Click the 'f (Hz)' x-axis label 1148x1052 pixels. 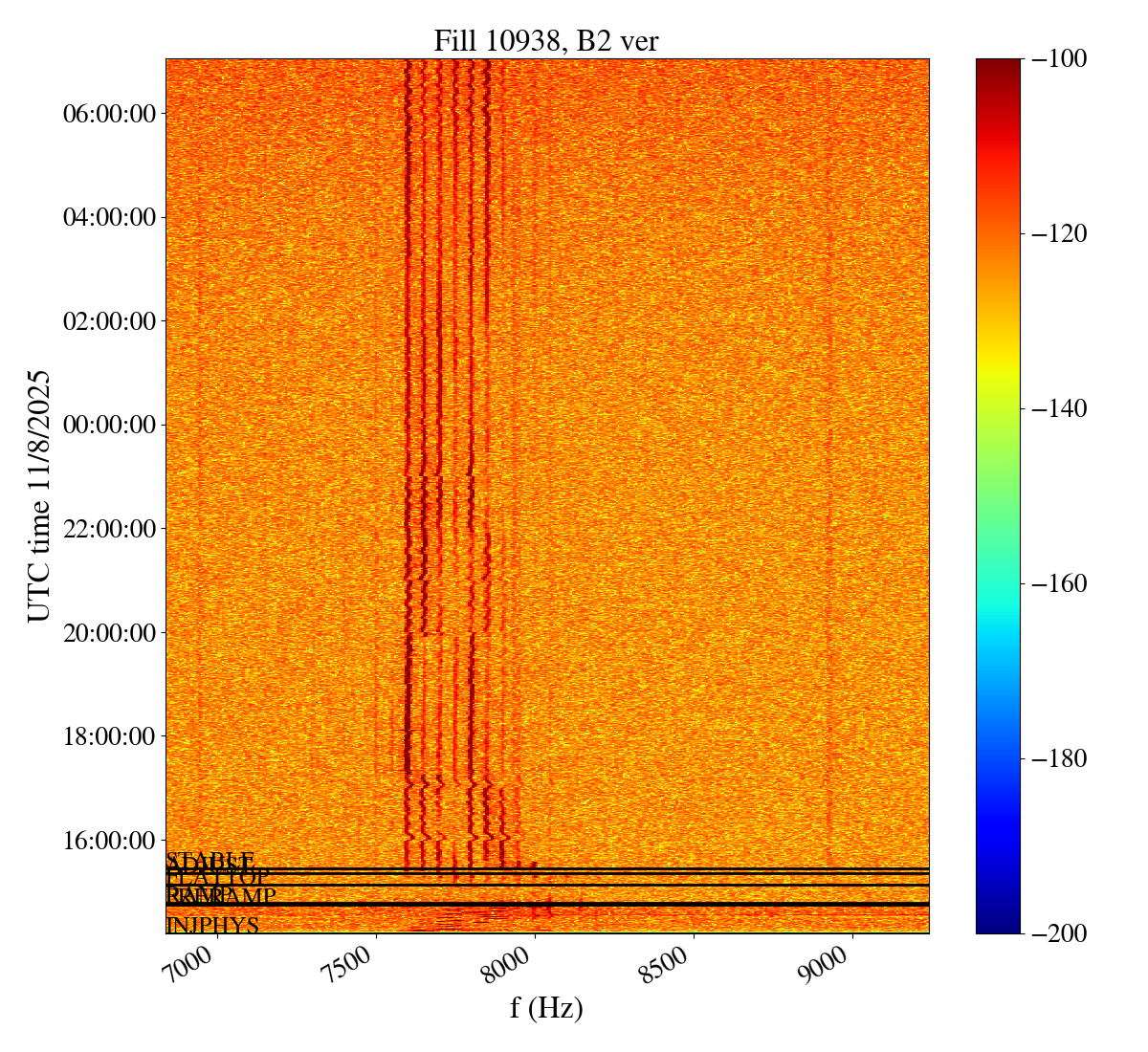point(546,1007)
